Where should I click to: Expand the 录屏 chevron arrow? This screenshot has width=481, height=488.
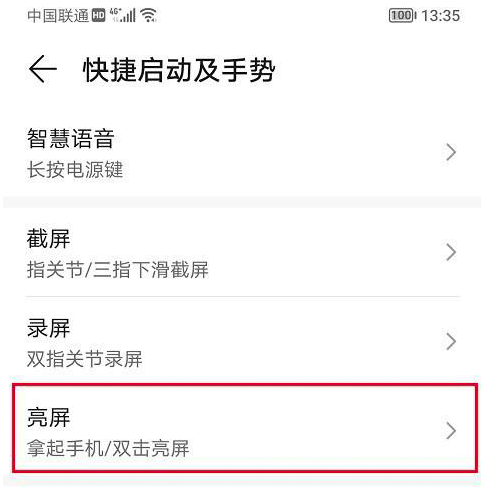[x=451, y=341]
